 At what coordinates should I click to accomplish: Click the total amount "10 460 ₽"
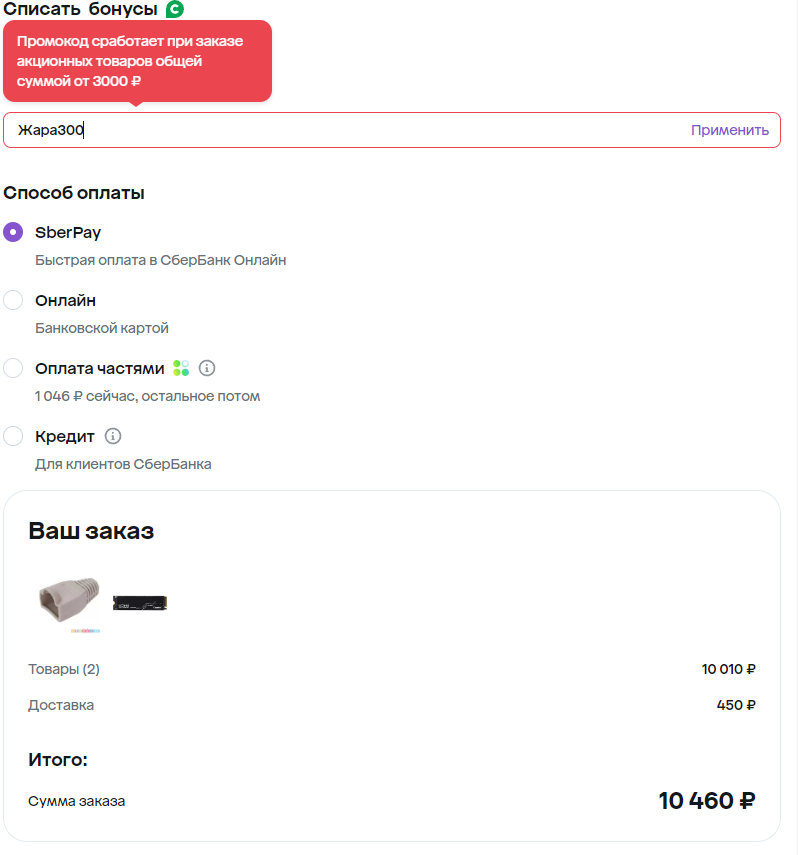pos(706,801)
